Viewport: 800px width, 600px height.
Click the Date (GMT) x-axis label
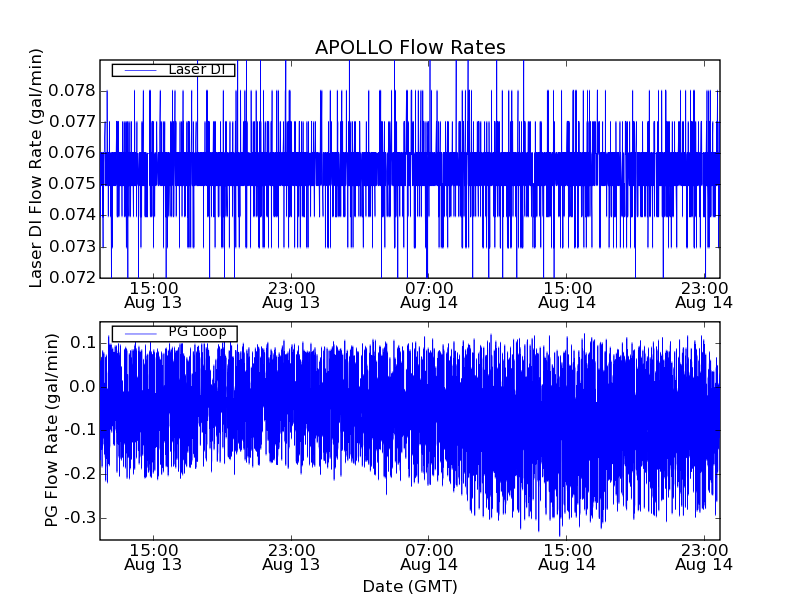click(410, 586)
